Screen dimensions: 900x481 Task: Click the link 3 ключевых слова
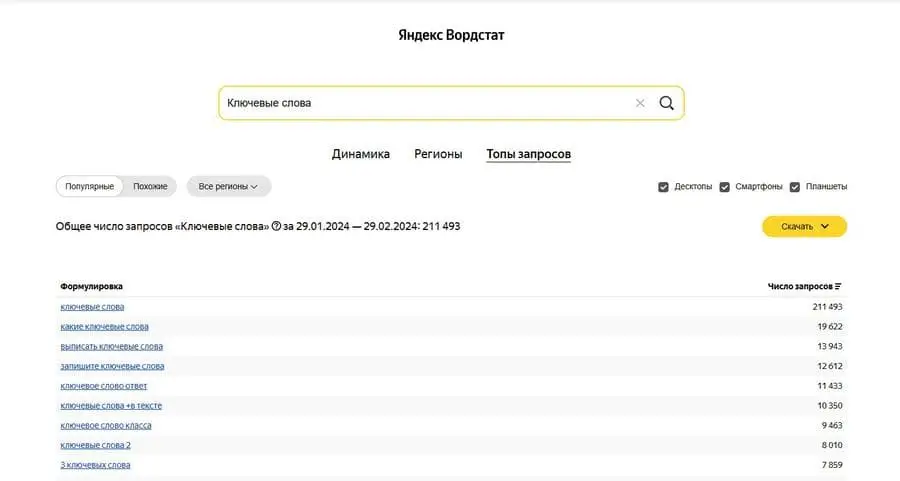point(95,466)
